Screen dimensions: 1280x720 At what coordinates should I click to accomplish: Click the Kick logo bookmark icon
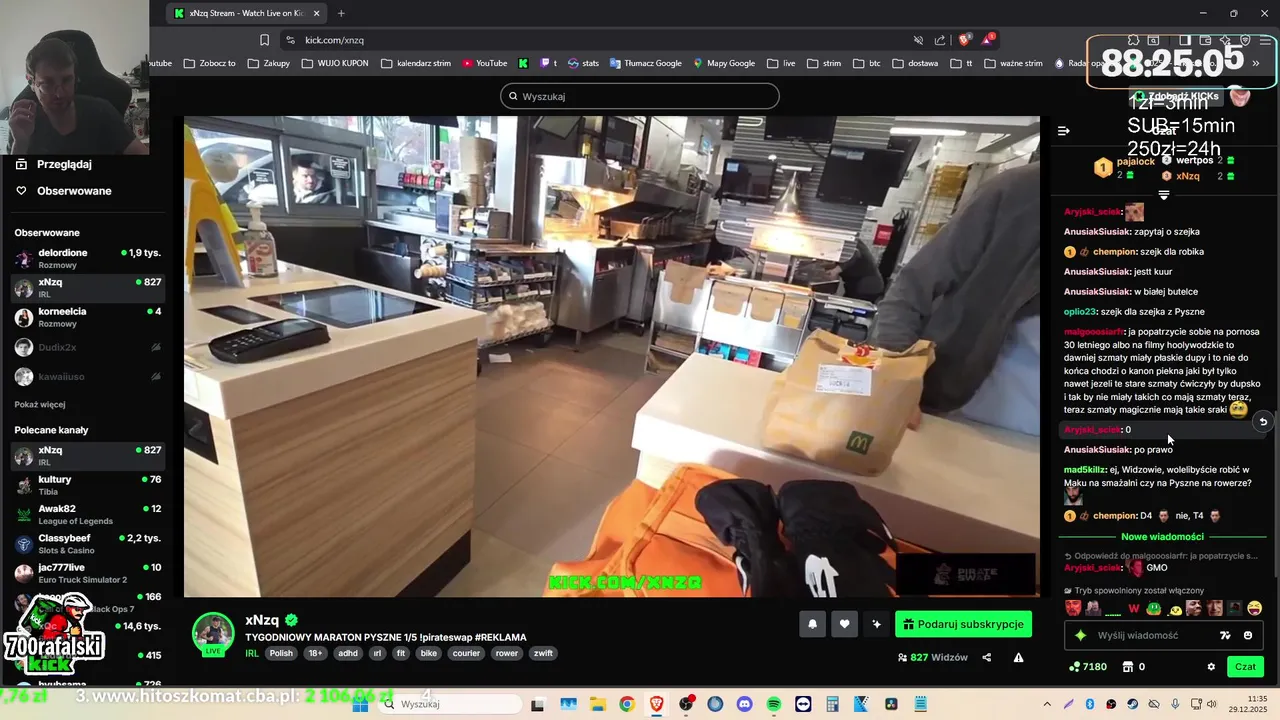pos(522,63)
